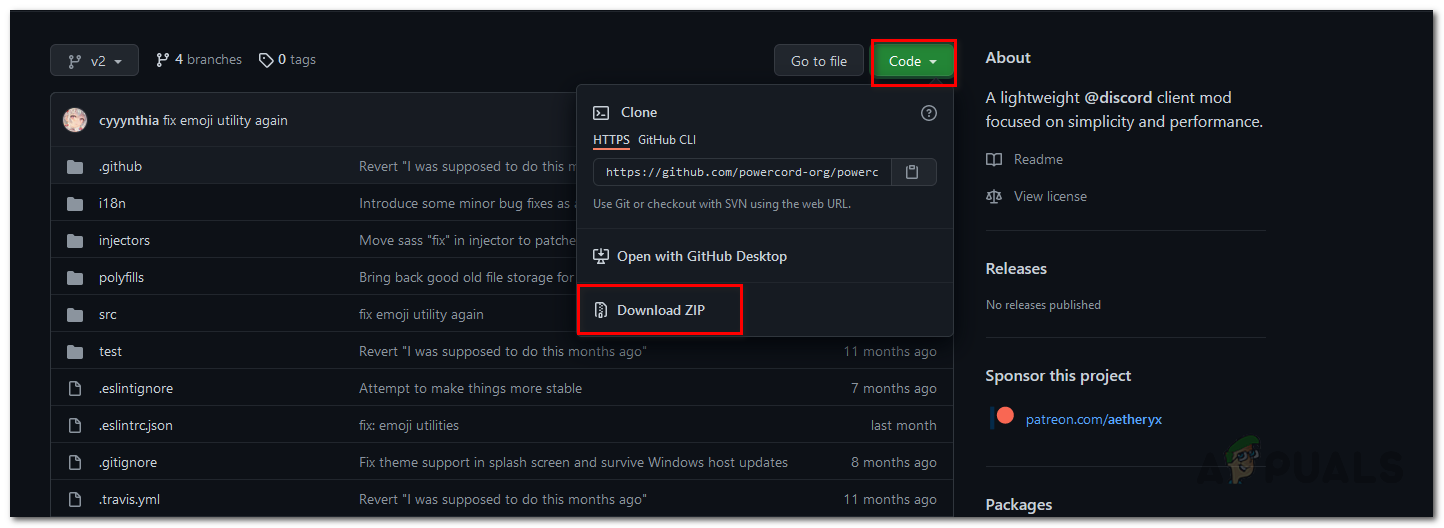Open src row commit fix emoji utility again
The height and width of the screenshot is (528, 1444).
(x=421, y=314)
